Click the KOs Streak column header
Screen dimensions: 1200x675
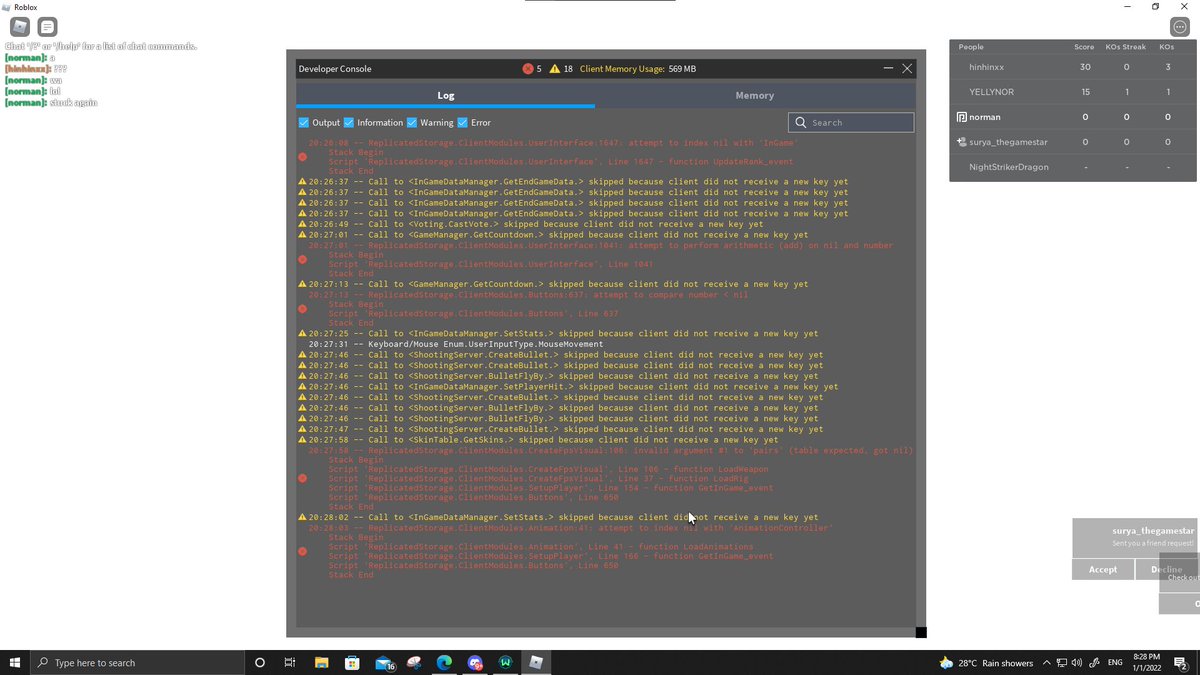pos(1126,47)
